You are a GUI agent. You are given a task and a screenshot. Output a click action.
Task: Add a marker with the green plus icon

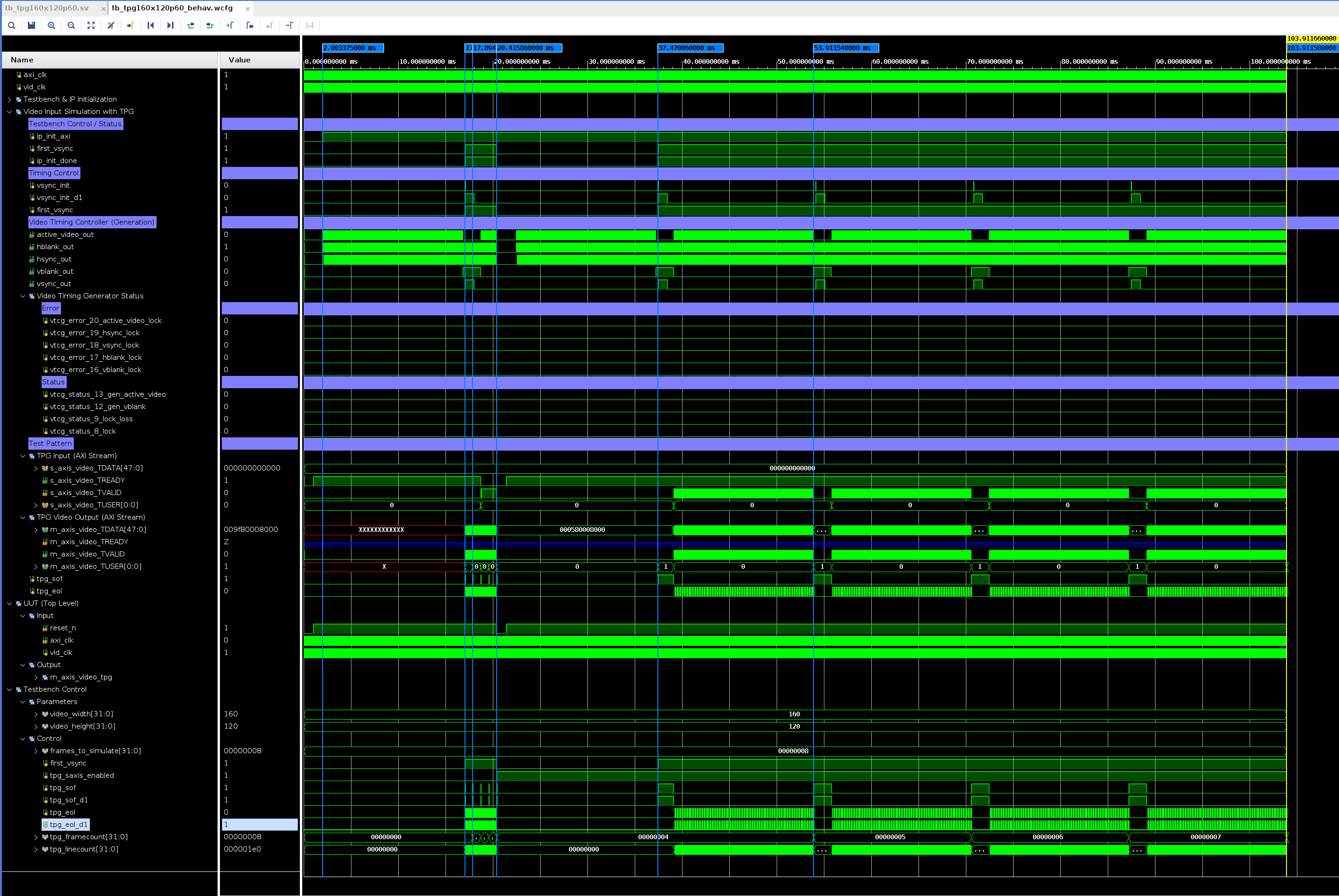click(x=230, y=25)
